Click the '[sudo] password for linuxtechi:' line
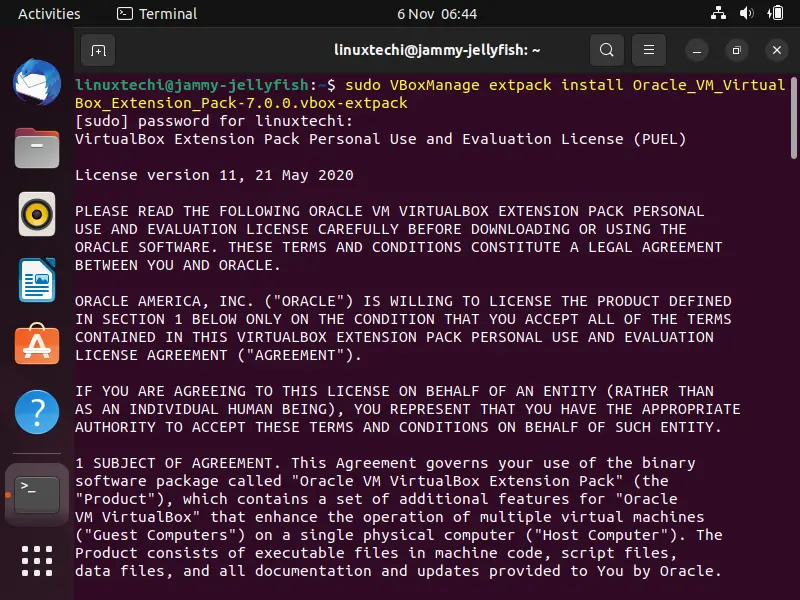800x600 pixels. click(214, 121)
